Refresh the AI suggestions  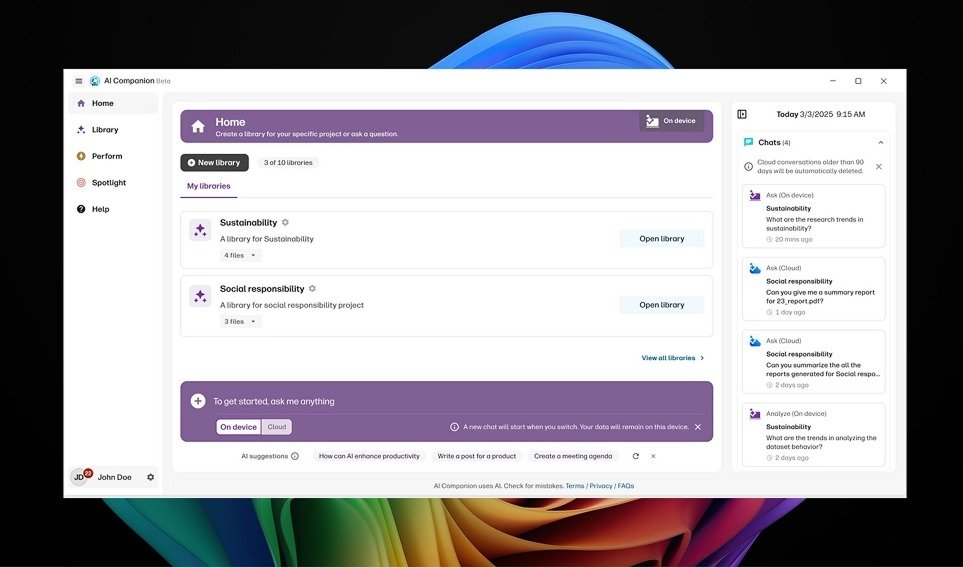pos(636,456)
